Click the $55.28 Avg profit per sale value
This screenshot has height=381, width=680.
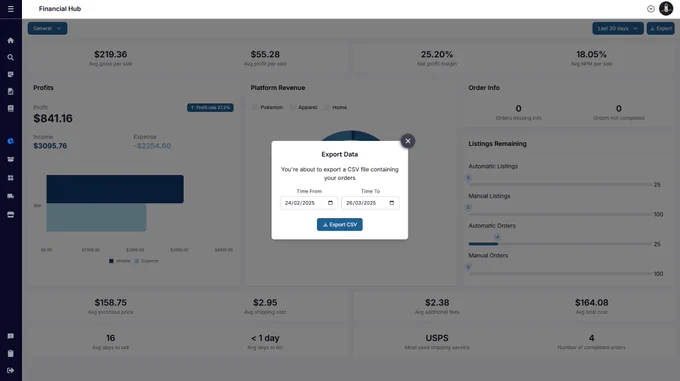[x=265, y=54]
